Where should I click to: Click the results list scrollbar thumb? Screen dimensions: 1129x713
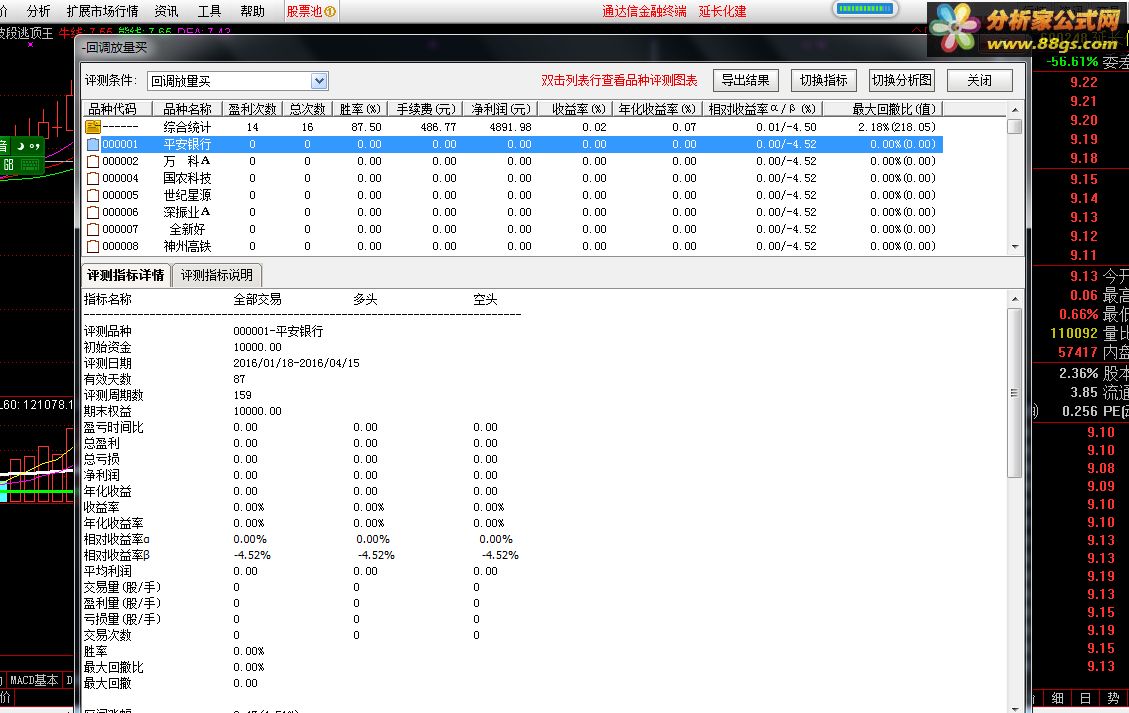[x=1015, y=127]
